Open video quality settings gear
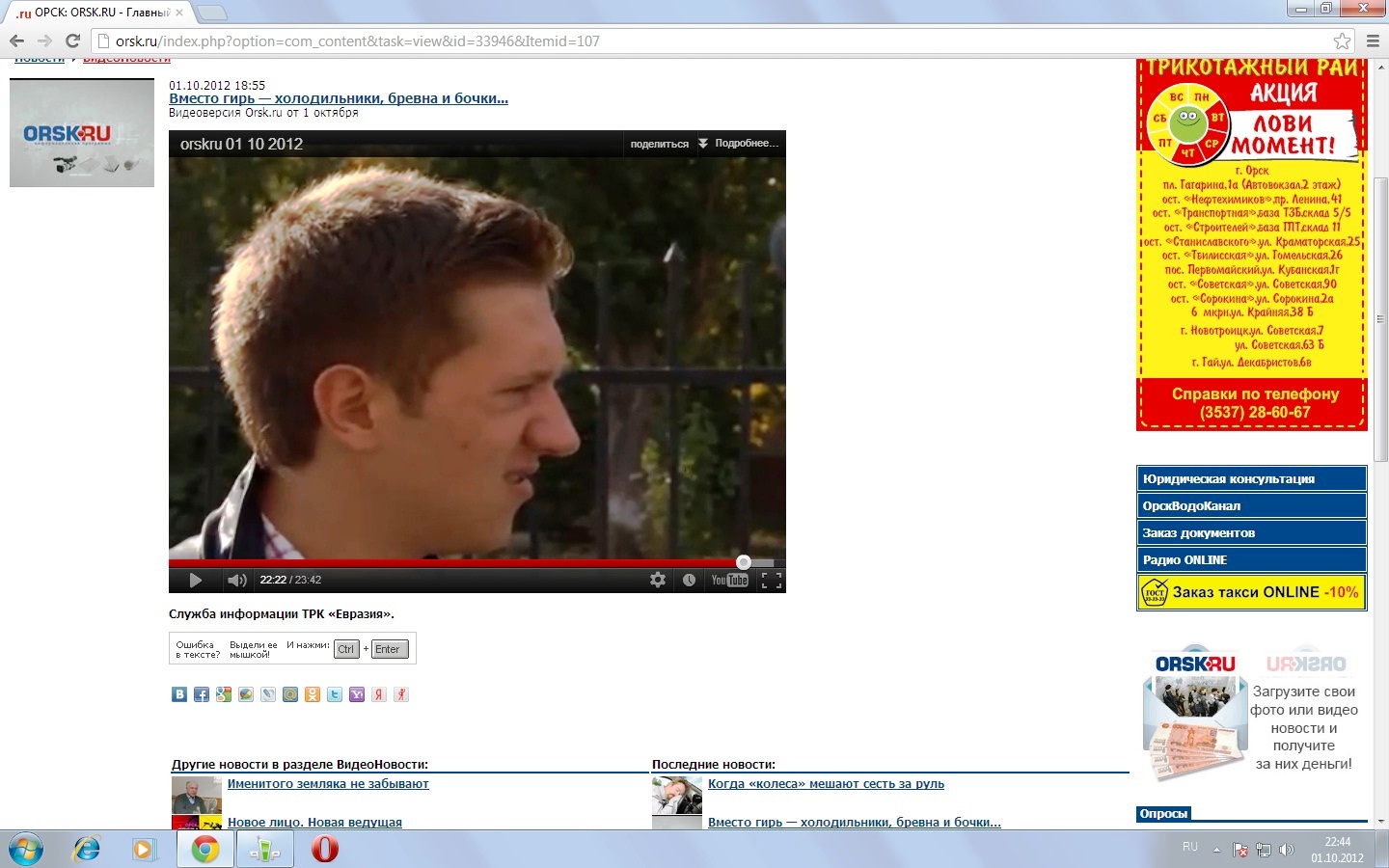This screenshot has width=1389, height=868. [x=658, y=580]
